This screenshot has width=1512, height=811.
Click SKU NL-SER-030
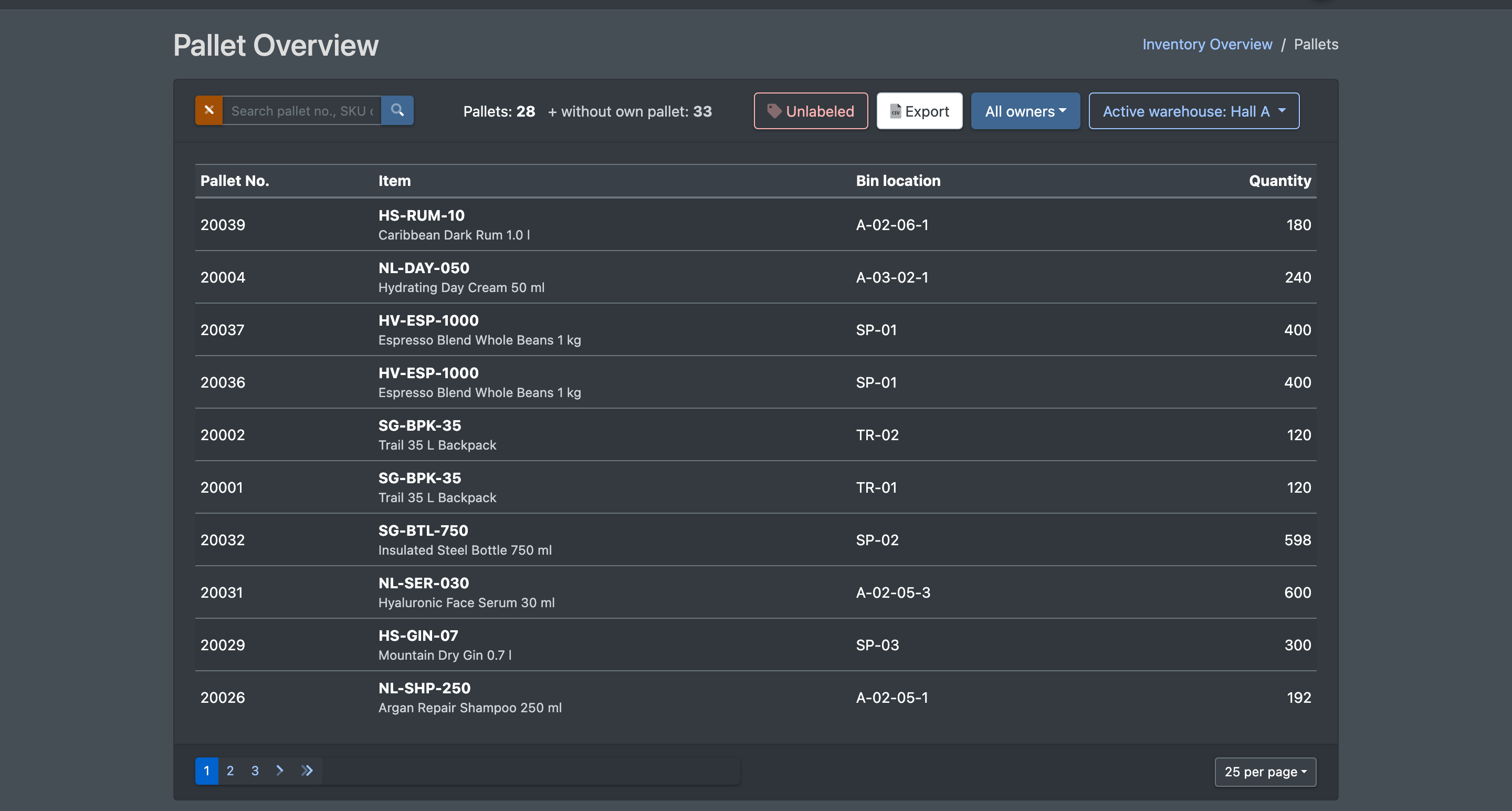[x=424, y=583]
